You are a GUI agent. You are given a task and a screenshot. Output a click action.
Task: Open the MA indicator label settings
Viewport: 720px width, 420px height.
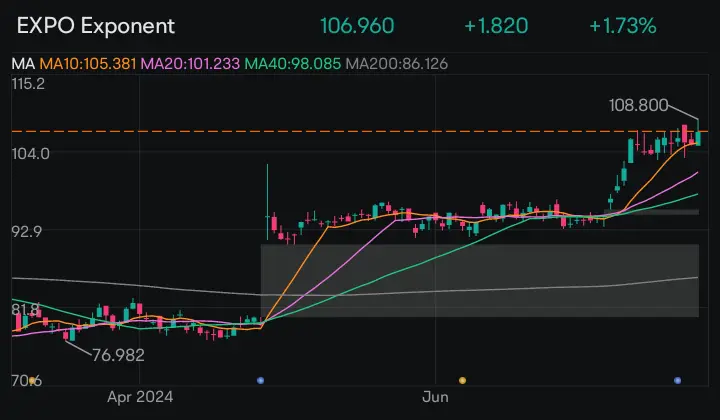click(x=23, y=64)
